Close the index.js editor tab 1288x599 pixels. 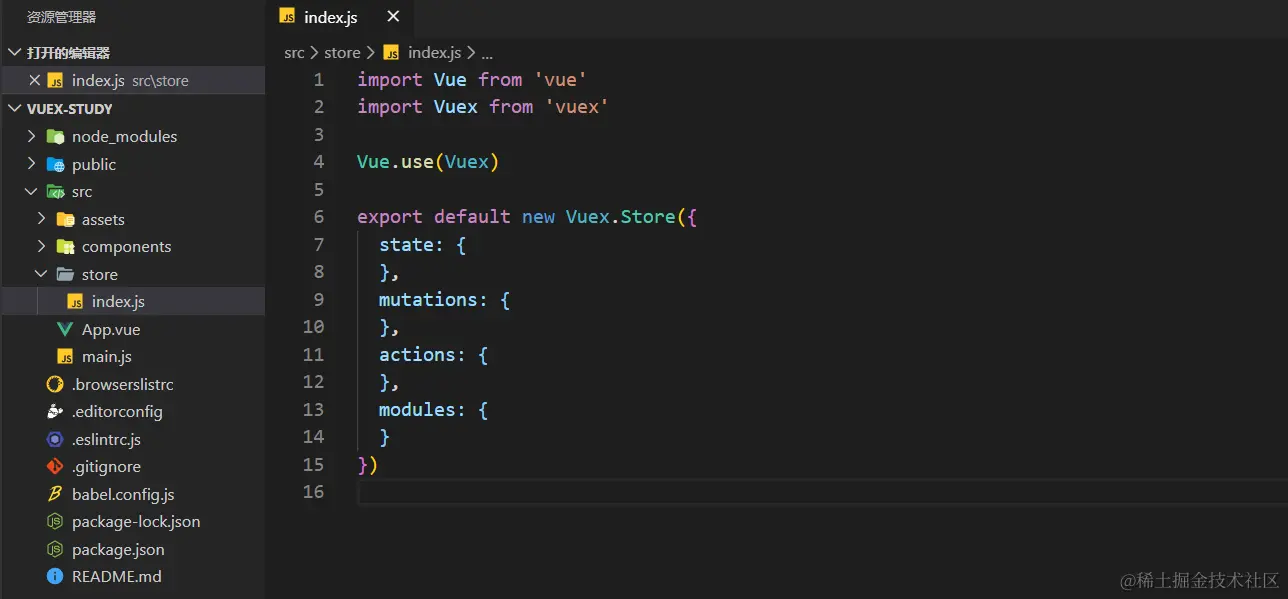393,17
